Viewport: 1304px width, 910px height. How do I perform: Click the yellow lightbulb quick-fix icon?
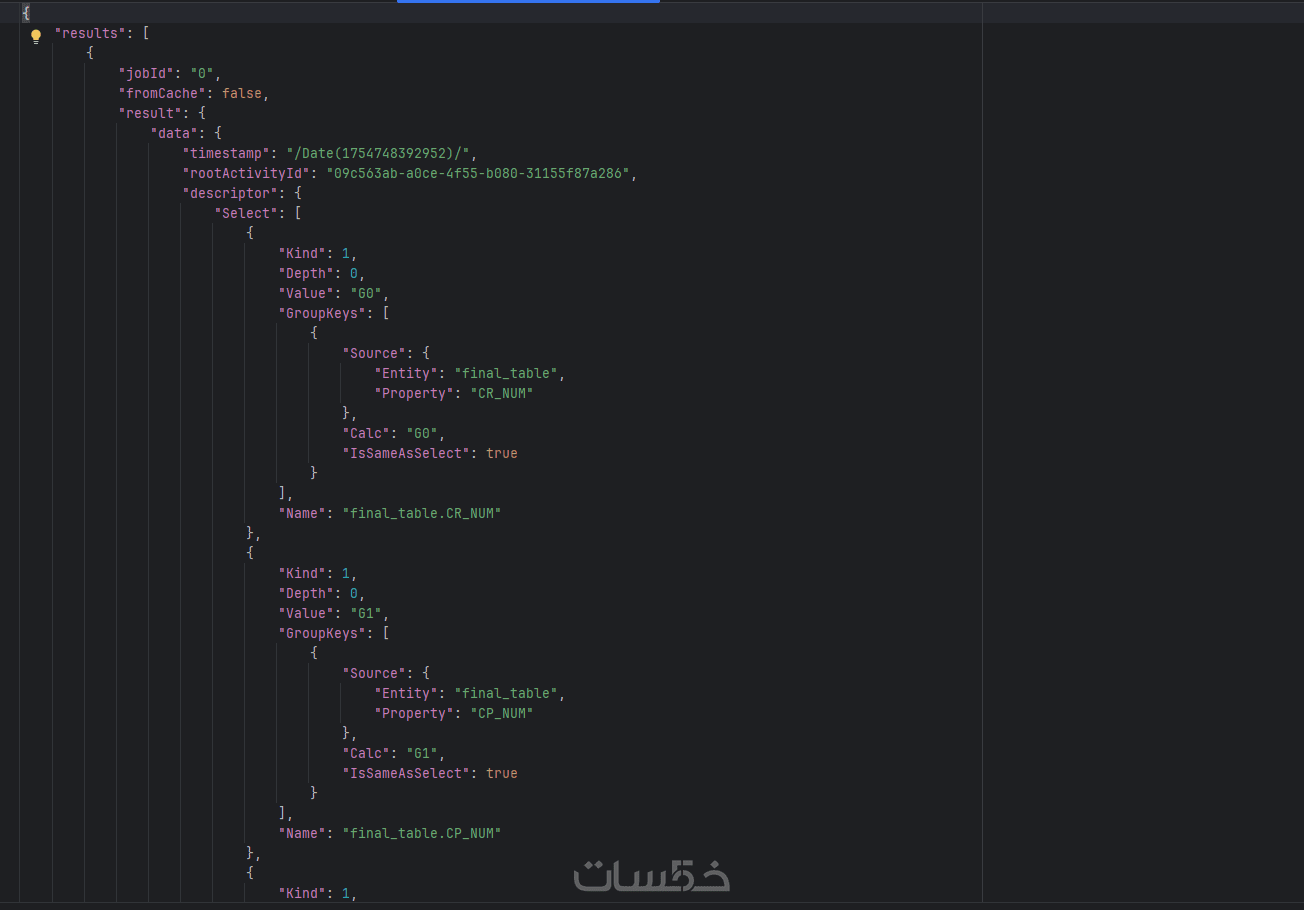pyautogui.click(x=36, y=36)
